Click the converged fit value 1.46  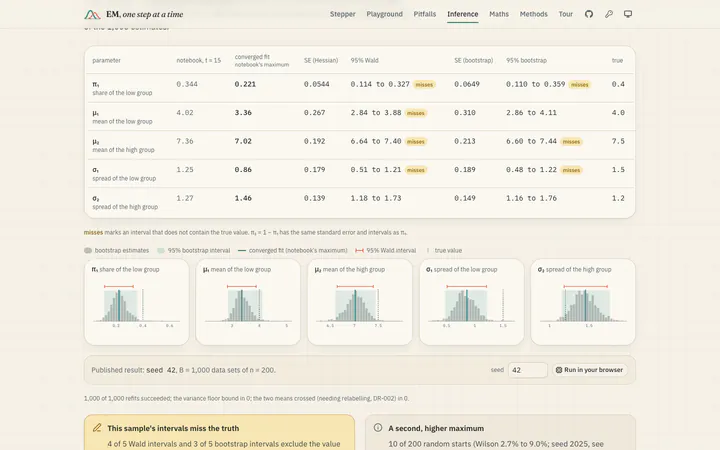[x=243, y=198]
